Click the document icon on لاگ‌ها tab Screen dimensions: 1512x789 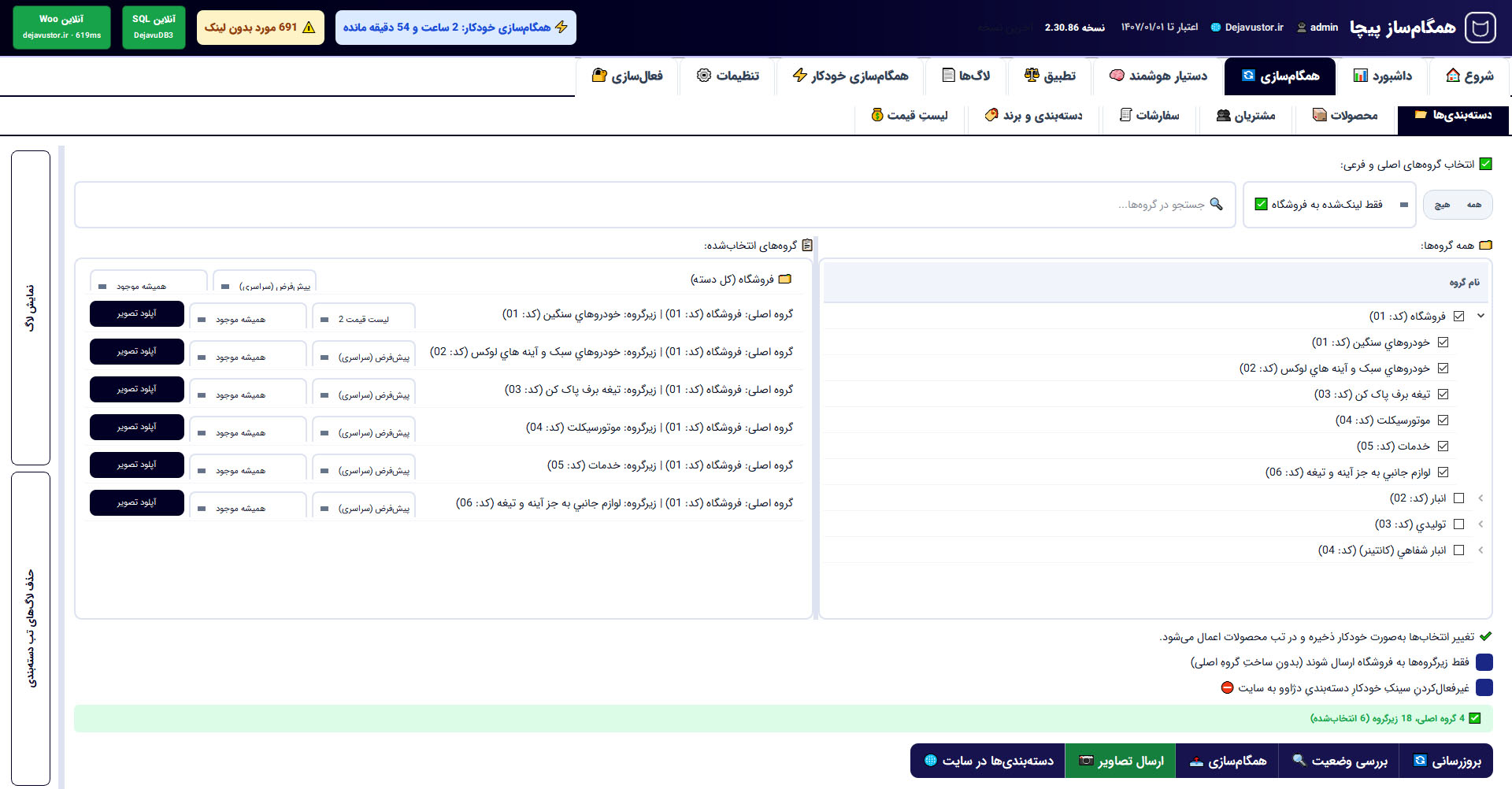click(949, 76)
